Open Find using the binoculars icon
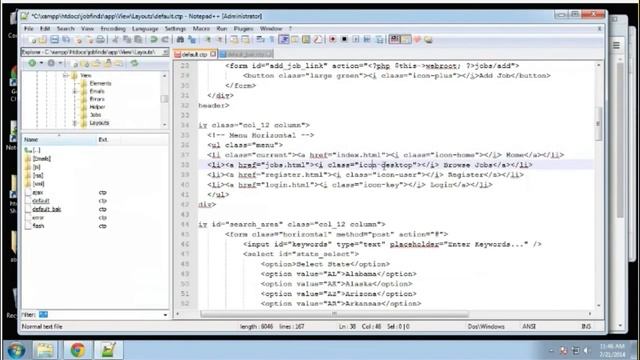This screenshot has height=360, width=640. (x=180, y=40)
